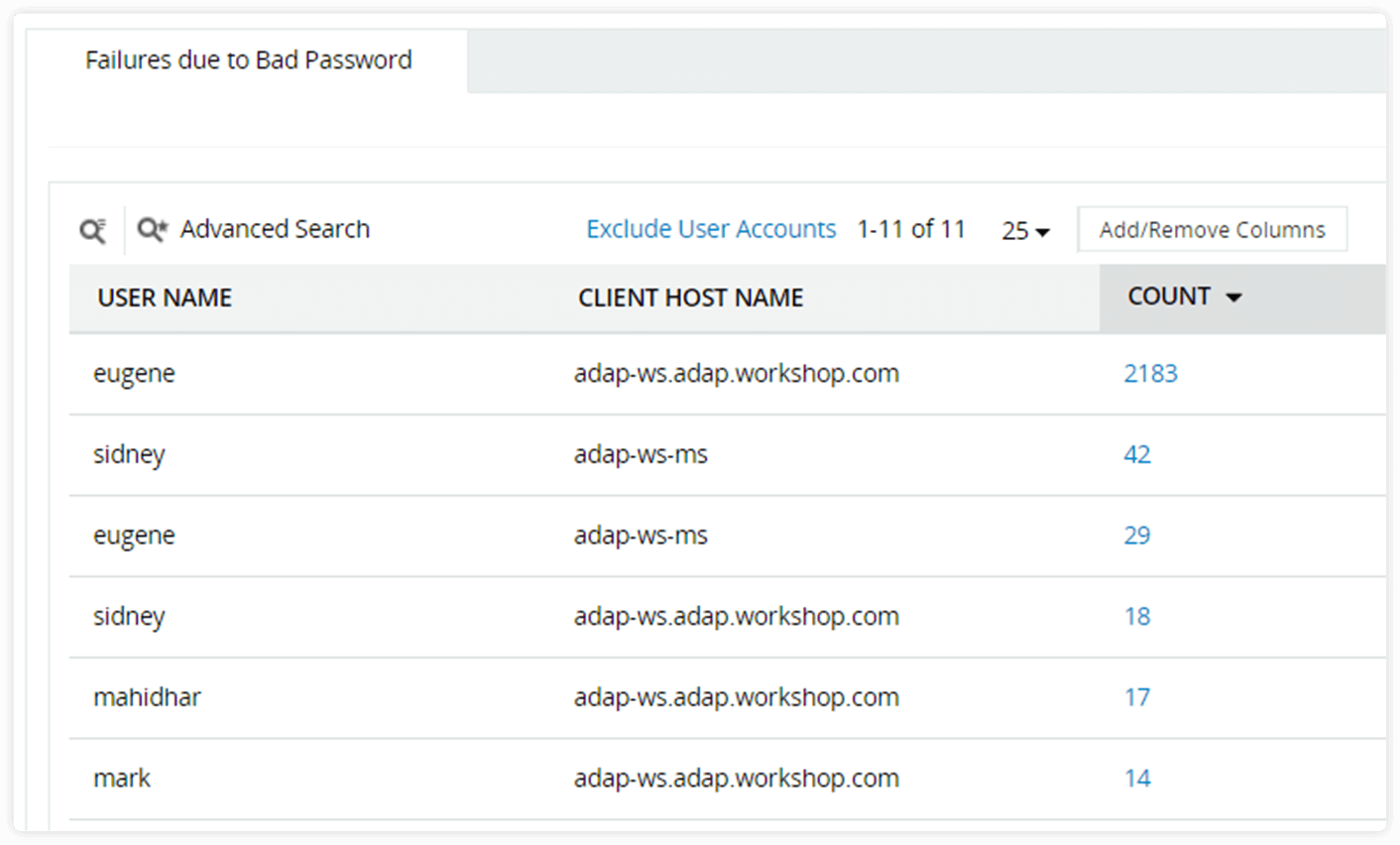Click the magnifying glass with lines icon
The height and width of the screenshot is (845, 1400).
[92, 229]
